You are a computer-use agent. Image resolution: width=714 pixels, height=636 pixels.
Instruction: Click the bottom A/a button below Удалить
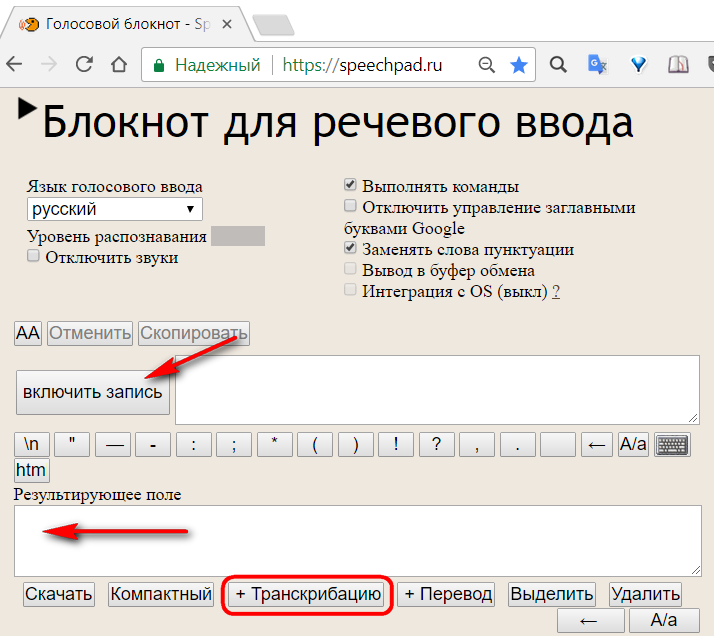tap(664, 621)
